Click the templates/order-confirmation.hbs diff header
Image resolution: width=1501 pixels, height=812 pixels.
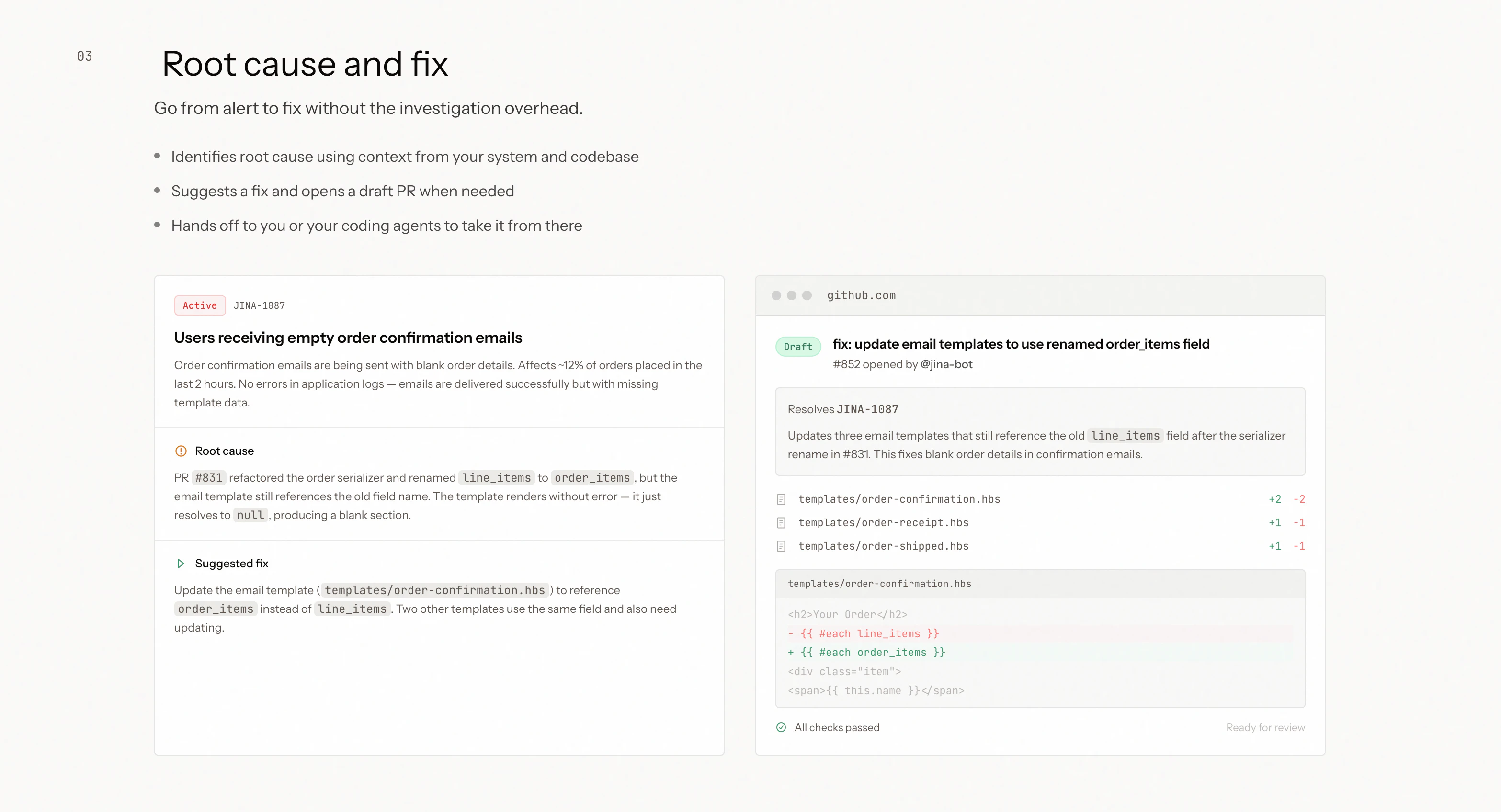click(879, 584)
